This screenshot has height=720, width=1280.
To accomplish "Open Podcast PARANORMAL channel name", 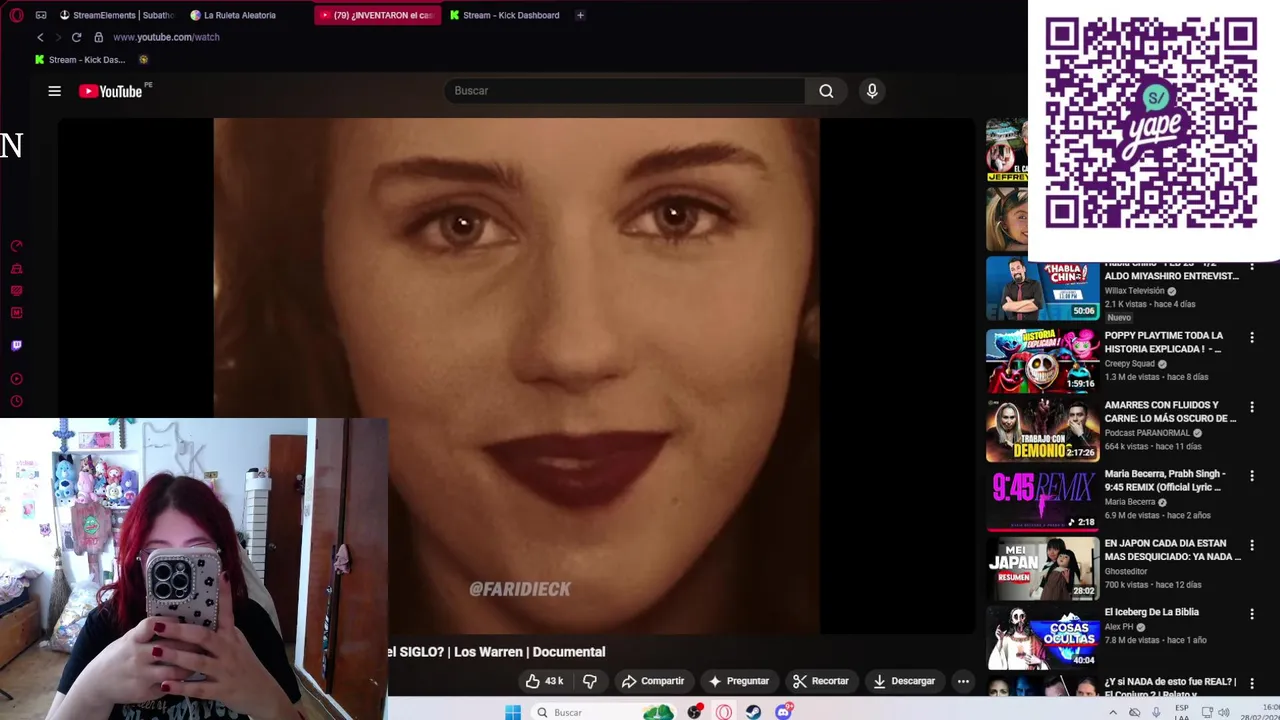I will coord(1148,433).
